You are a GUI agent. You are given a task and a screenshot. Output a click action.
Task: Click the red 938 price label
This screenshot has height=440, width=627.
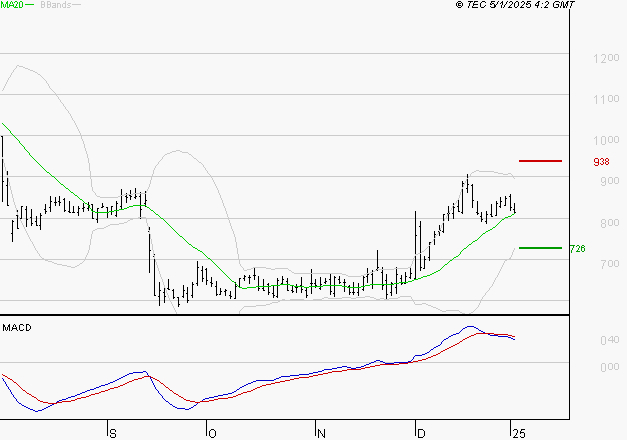point(601,161)
